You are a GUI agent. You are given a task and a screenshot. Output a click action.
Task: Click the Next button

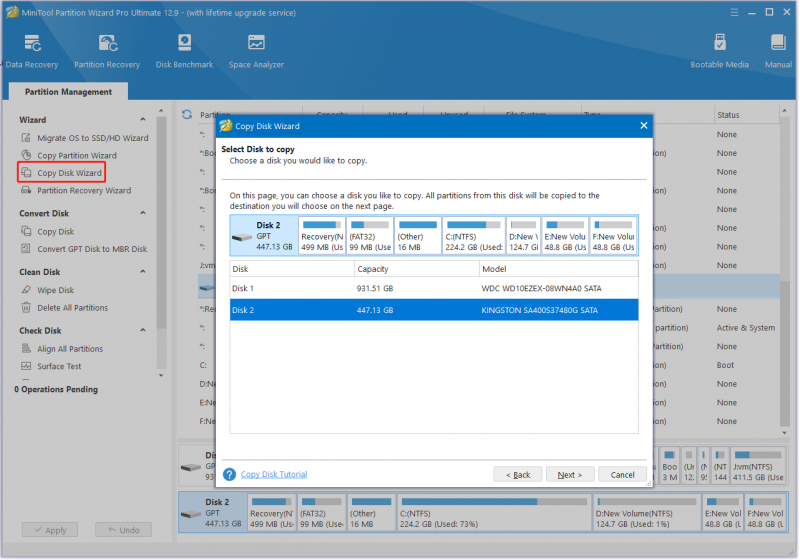point(569,474)
